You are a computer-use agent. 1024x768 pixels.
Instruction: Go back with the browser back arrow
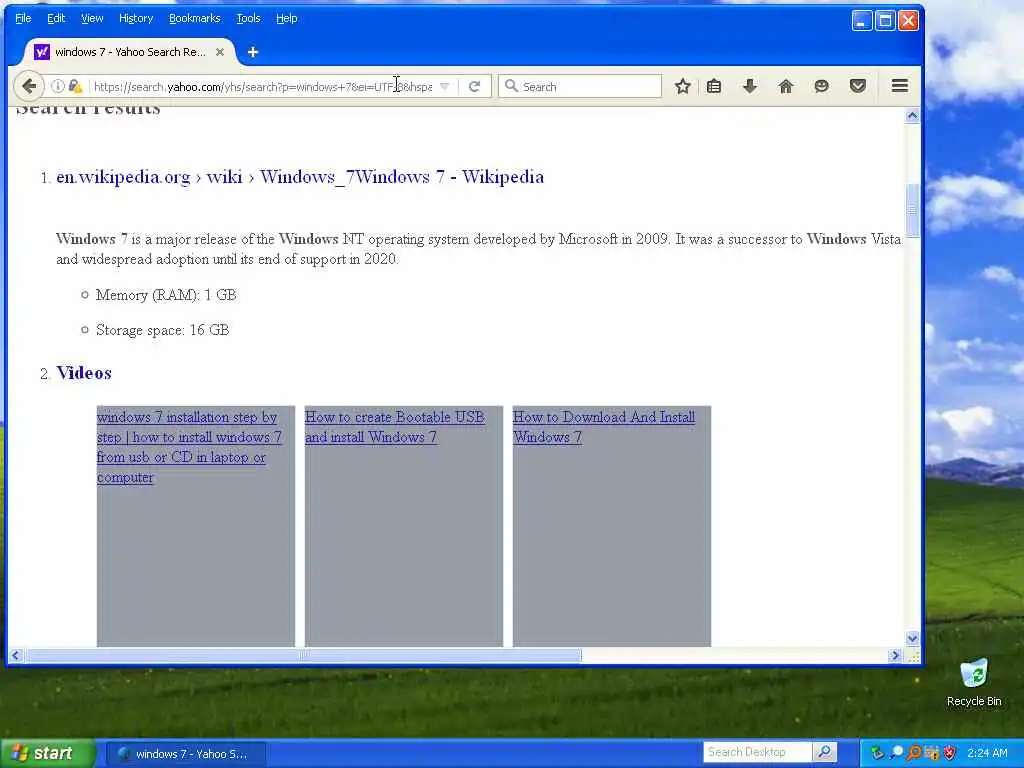coord(29,86)
